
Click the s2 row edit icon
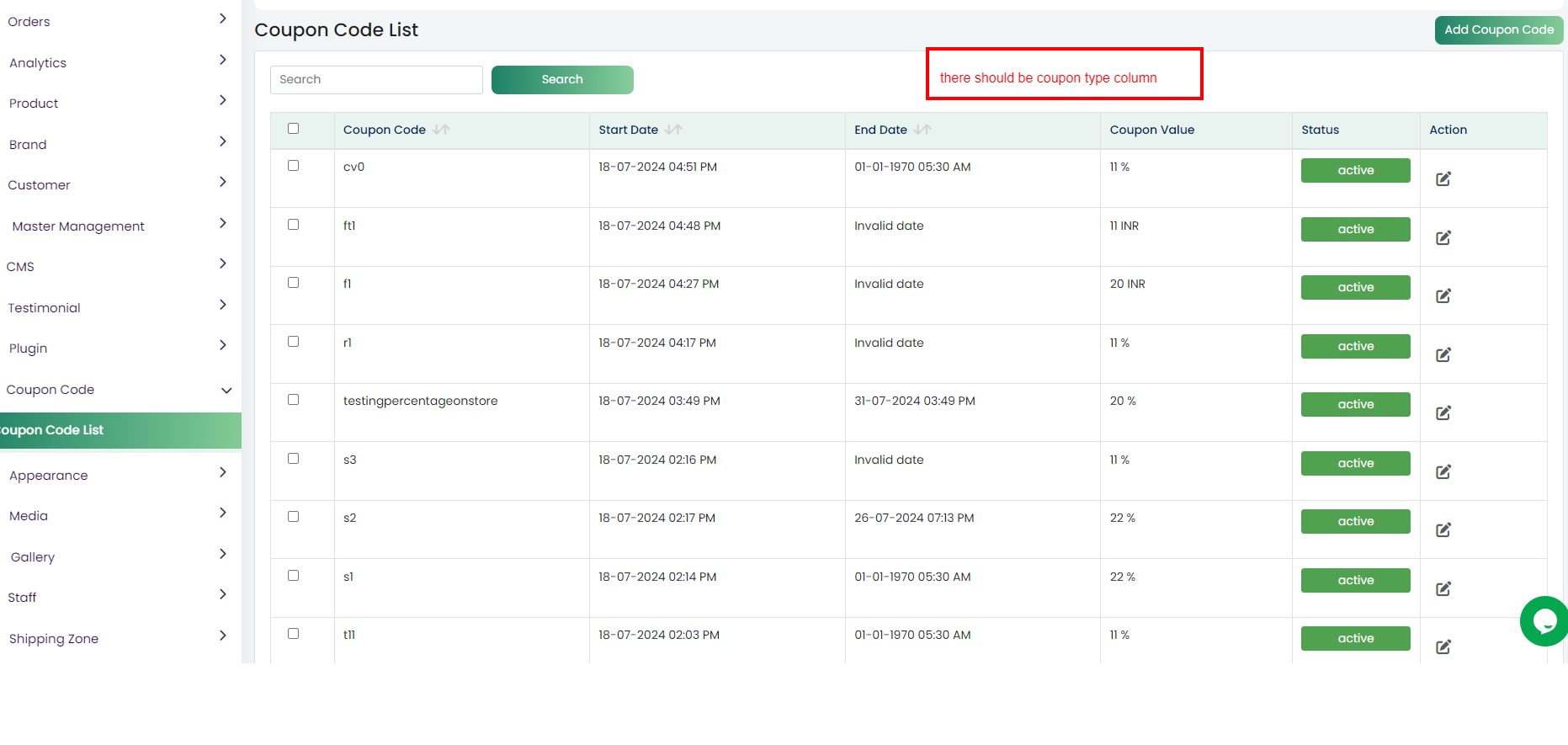[x=1443, y=529]
